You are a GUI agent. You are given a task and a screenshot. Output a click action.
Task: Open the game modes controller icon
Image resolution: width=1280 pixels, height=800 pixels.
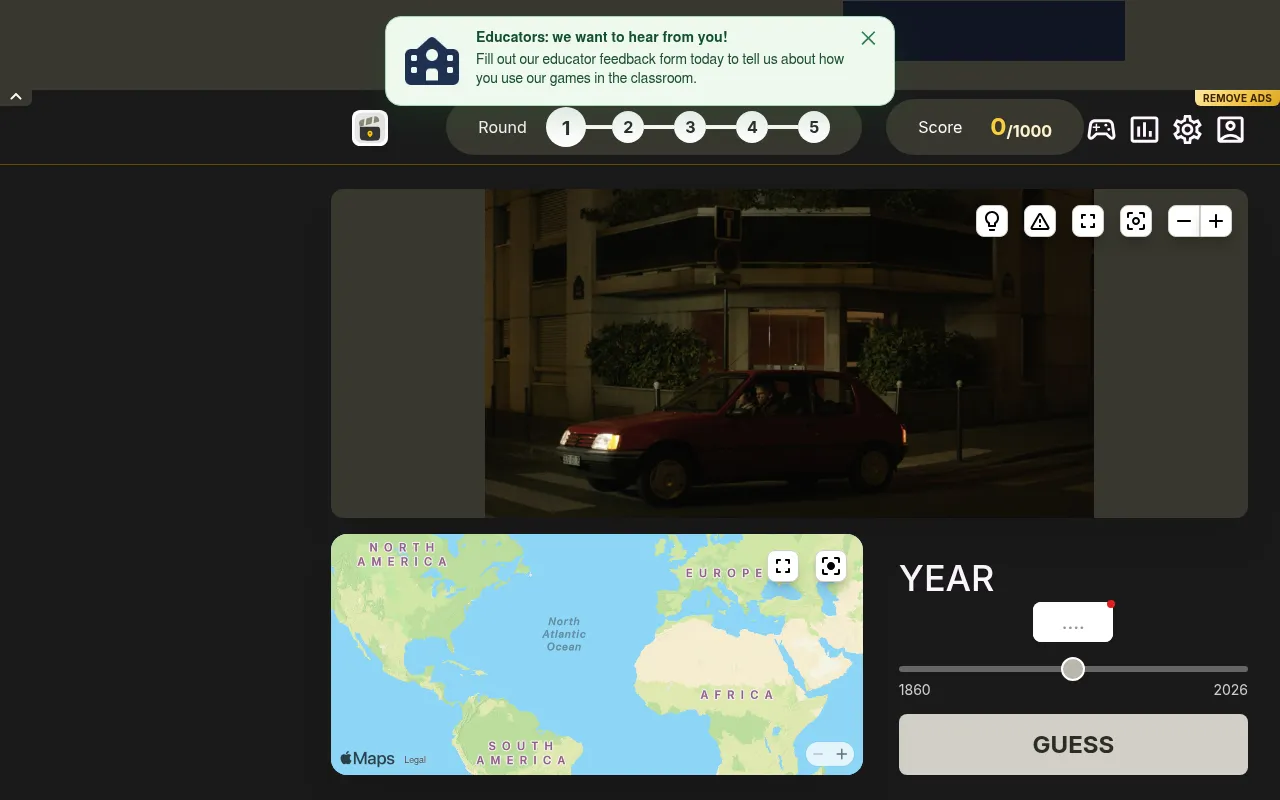point(1101,129)
